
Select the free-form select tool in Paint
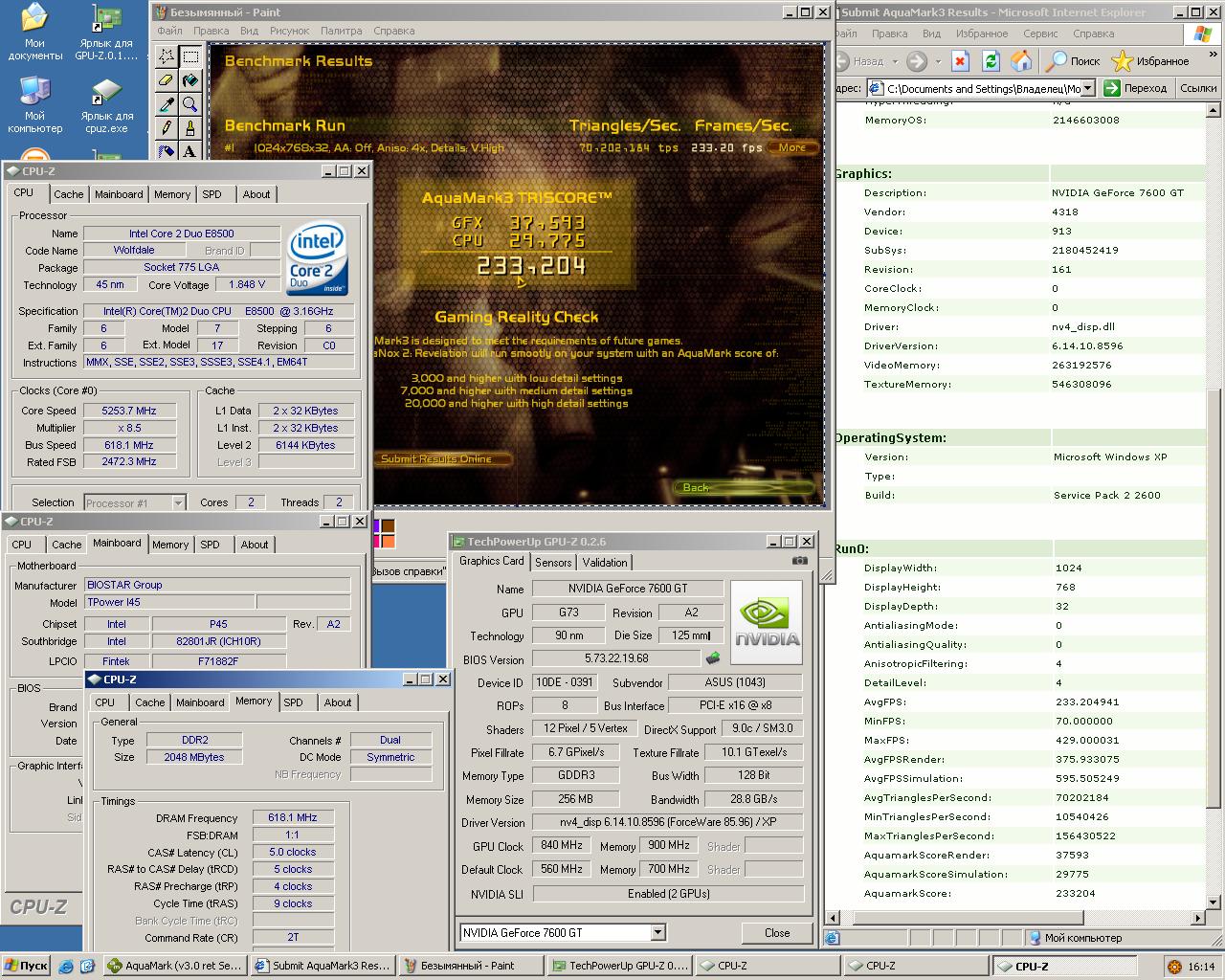pyautogui.click(x=167, y=56)
